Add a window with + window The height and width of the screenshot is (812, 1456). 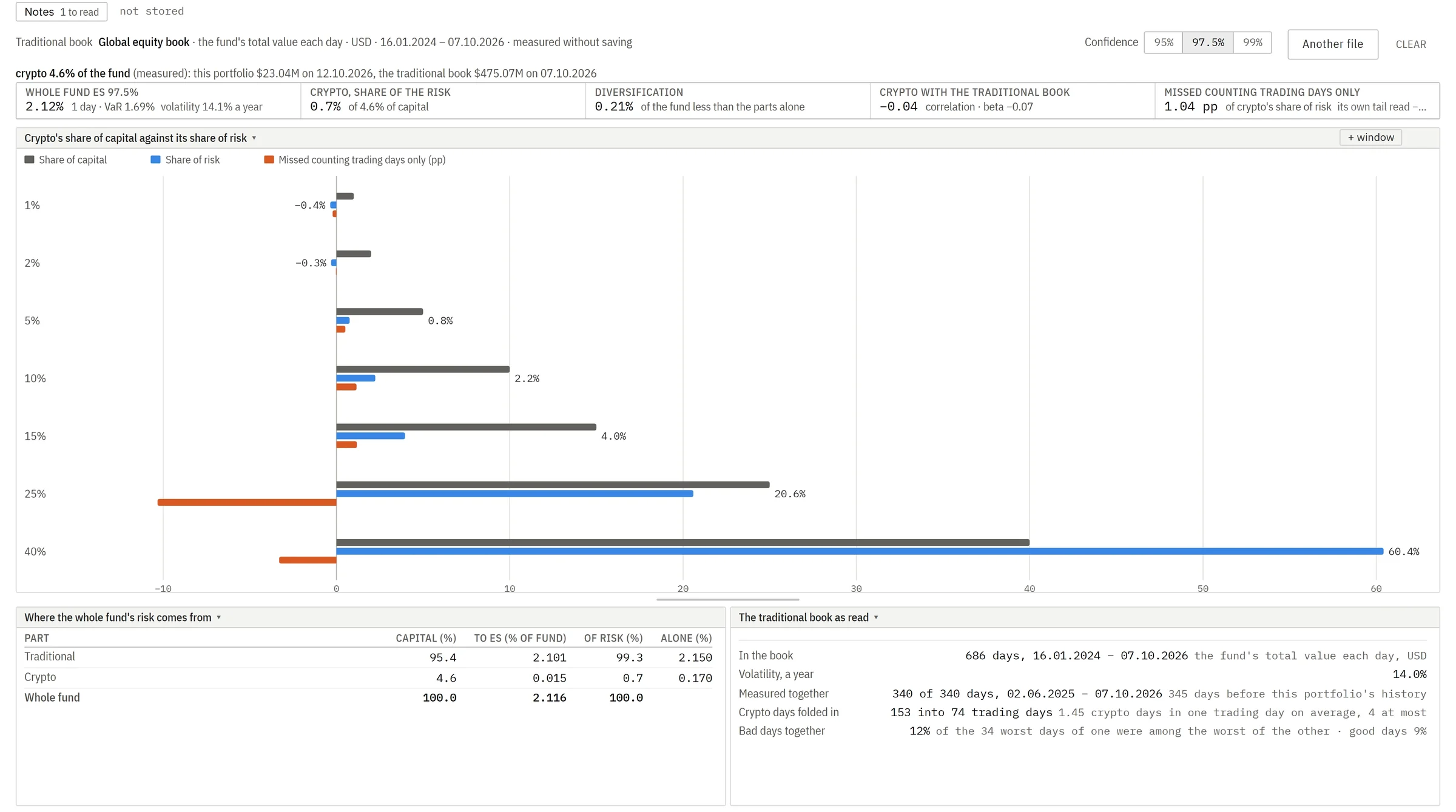(x=1370, y=138)
